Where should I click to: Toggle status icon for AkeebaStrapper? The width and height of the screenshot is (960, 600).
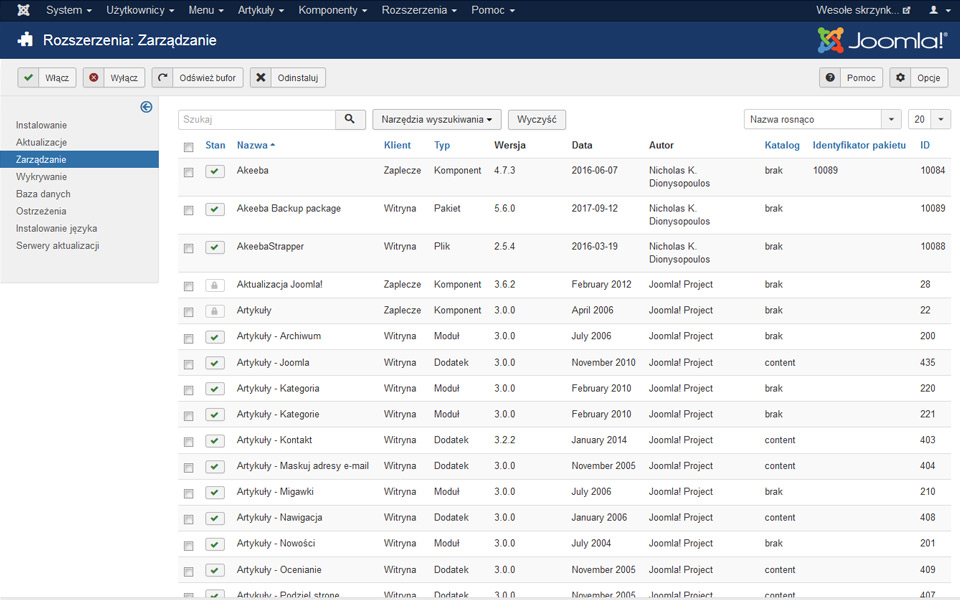click(x=214, y=247)
